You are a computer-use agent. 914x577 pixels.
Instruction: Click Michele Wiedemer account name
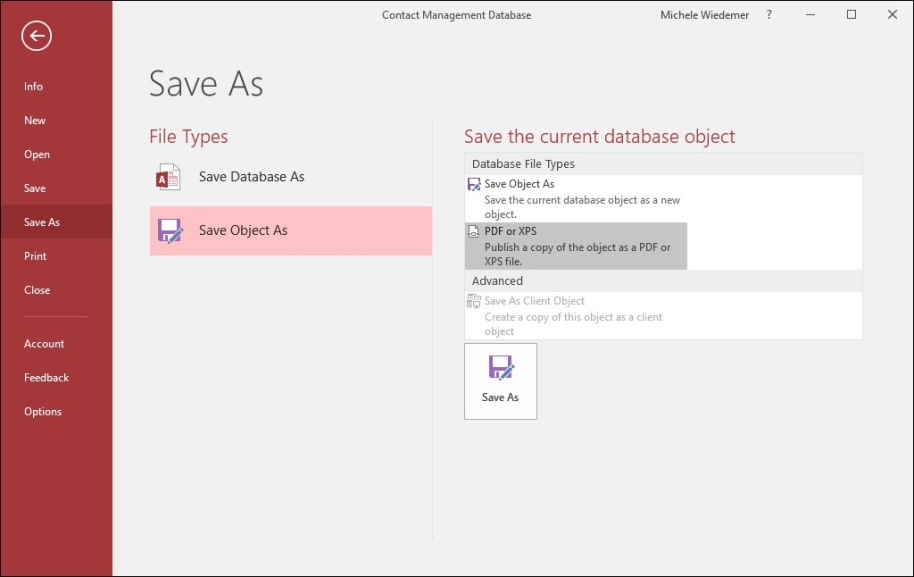[x=704, y=15]
